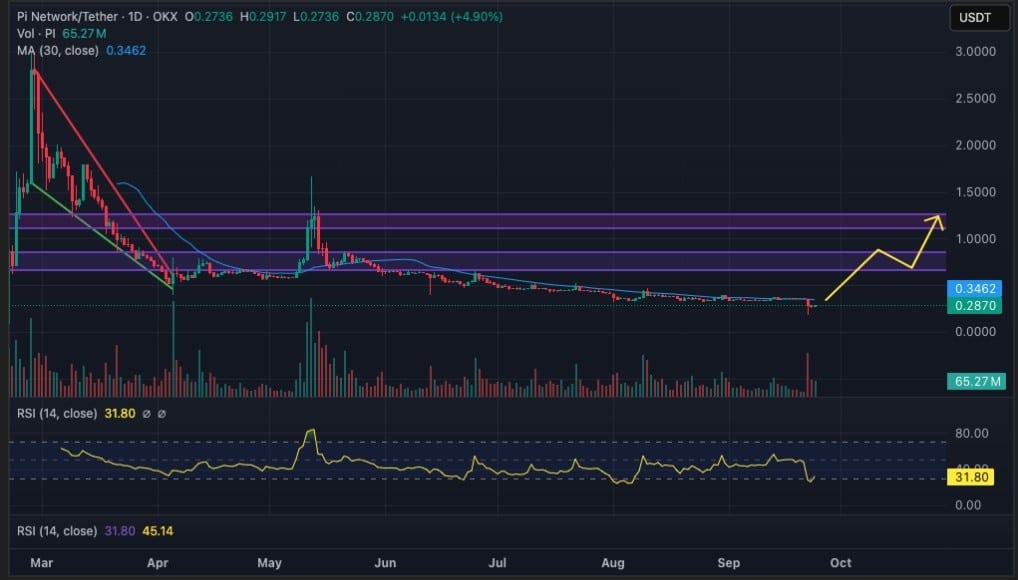Select the 0.3462 value in the MA legend
The width and height of the screenshot is (1018, 580).
tap(126, 51)
